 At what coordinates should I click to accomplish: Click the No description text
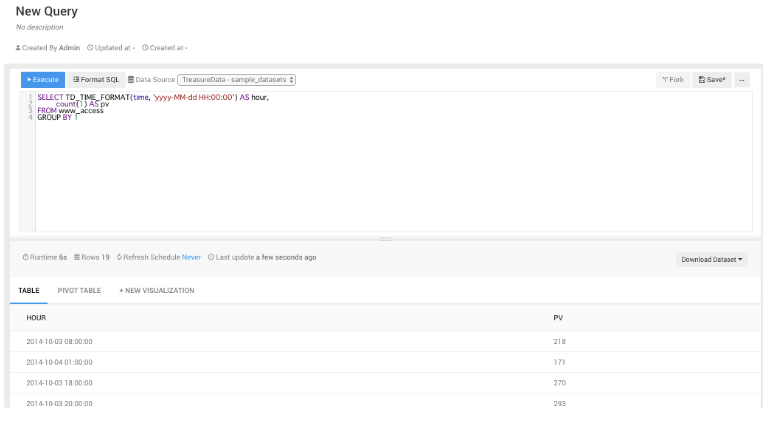point(39,27)
